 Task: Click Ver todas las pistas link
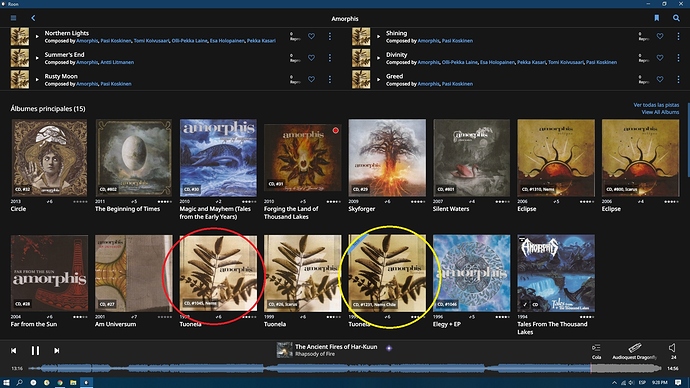click(x=656, y=105)
